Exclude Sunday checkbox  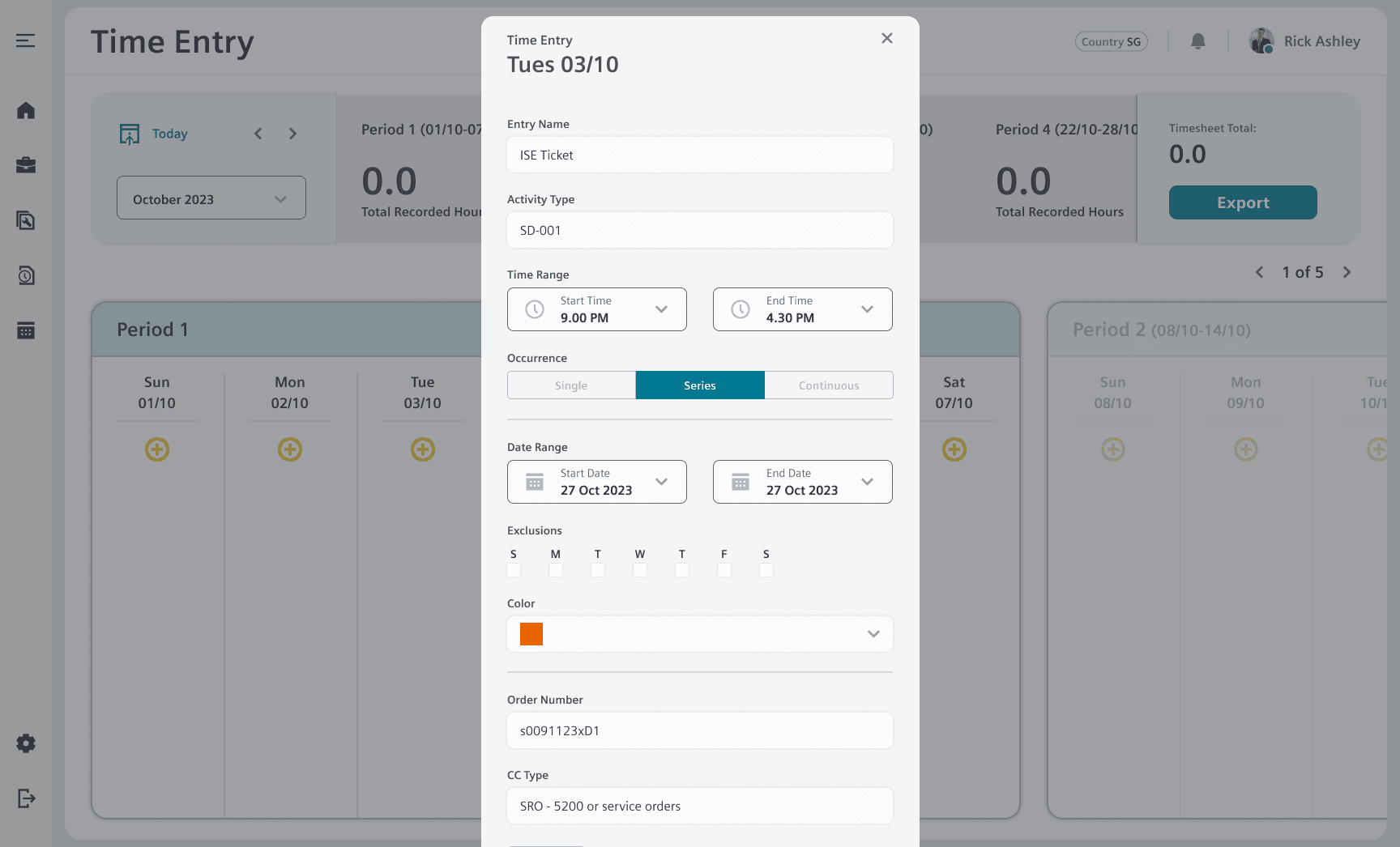click(514, 570)
